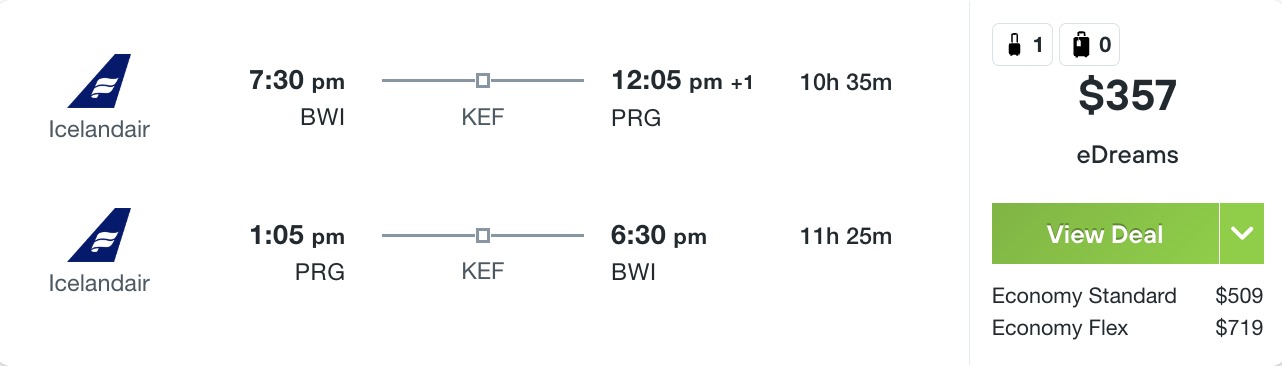Expand more deals with green chevron dropdown
1282x366 pixels.
tap(1242, 234)
